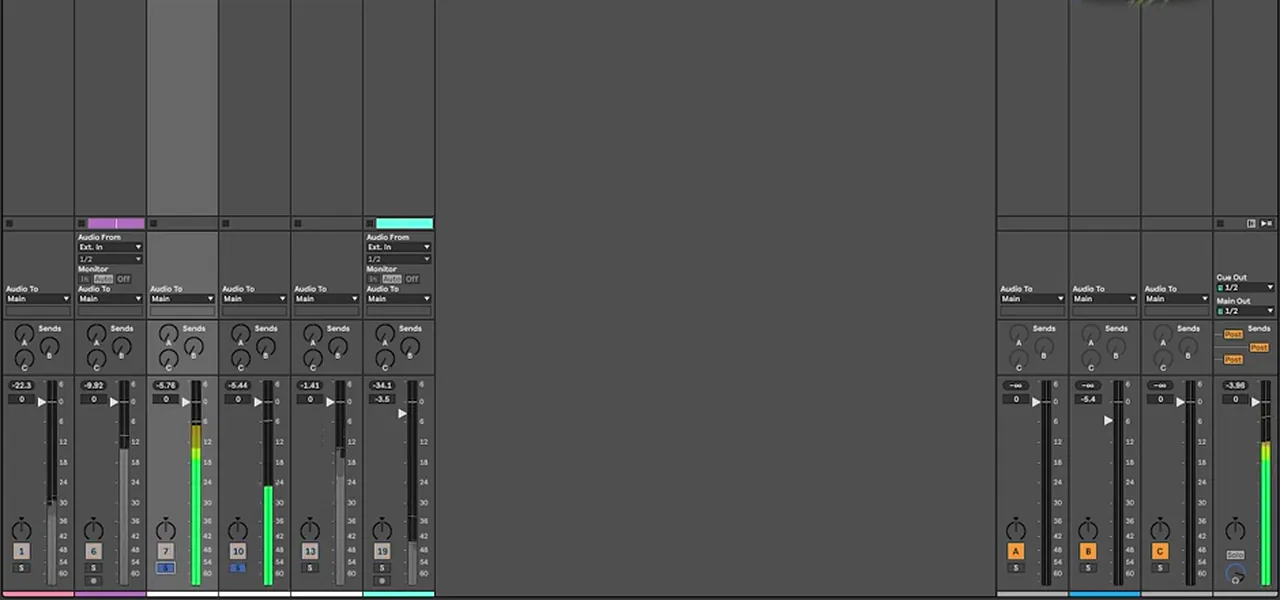Reset the -22.3 peak level on track 1

[21, 385]
